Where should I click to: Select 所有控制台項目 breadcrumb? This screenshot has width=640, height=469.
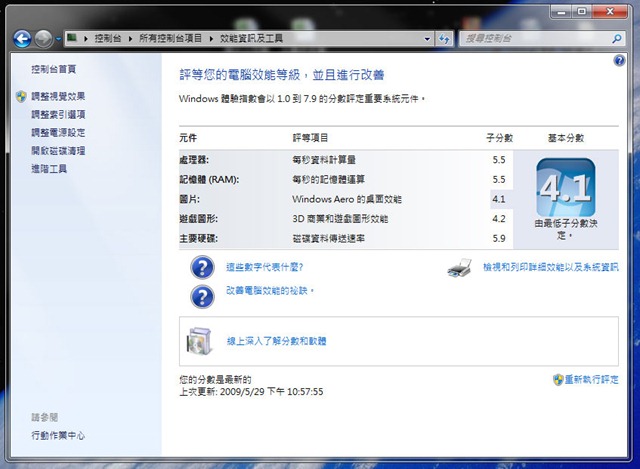click(170, 38)
